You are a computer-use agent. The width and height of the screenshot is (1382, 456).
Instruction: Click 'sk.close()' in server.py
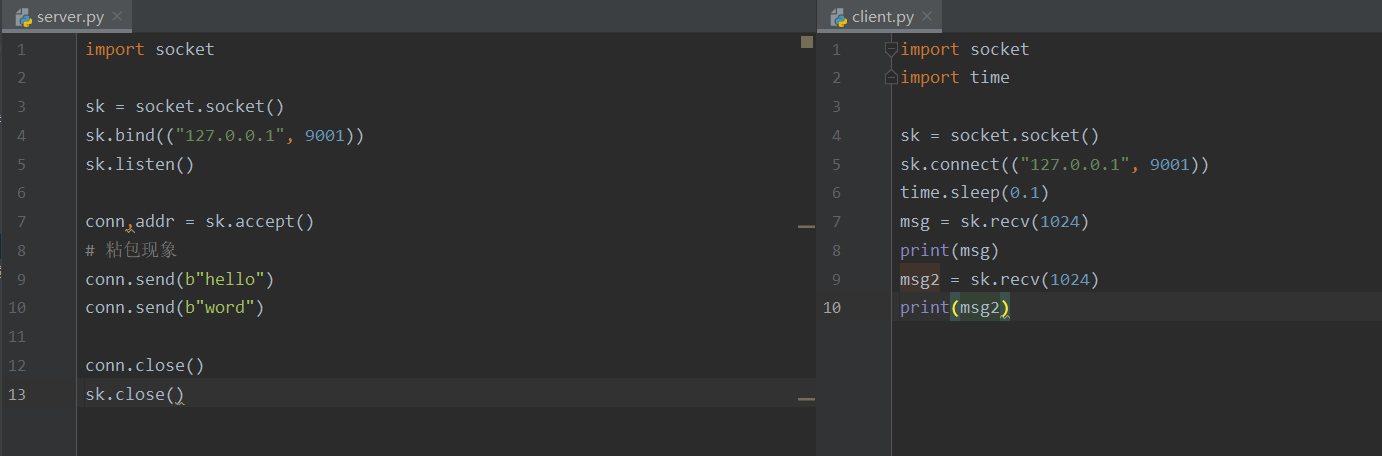click(x=135, y=394)
